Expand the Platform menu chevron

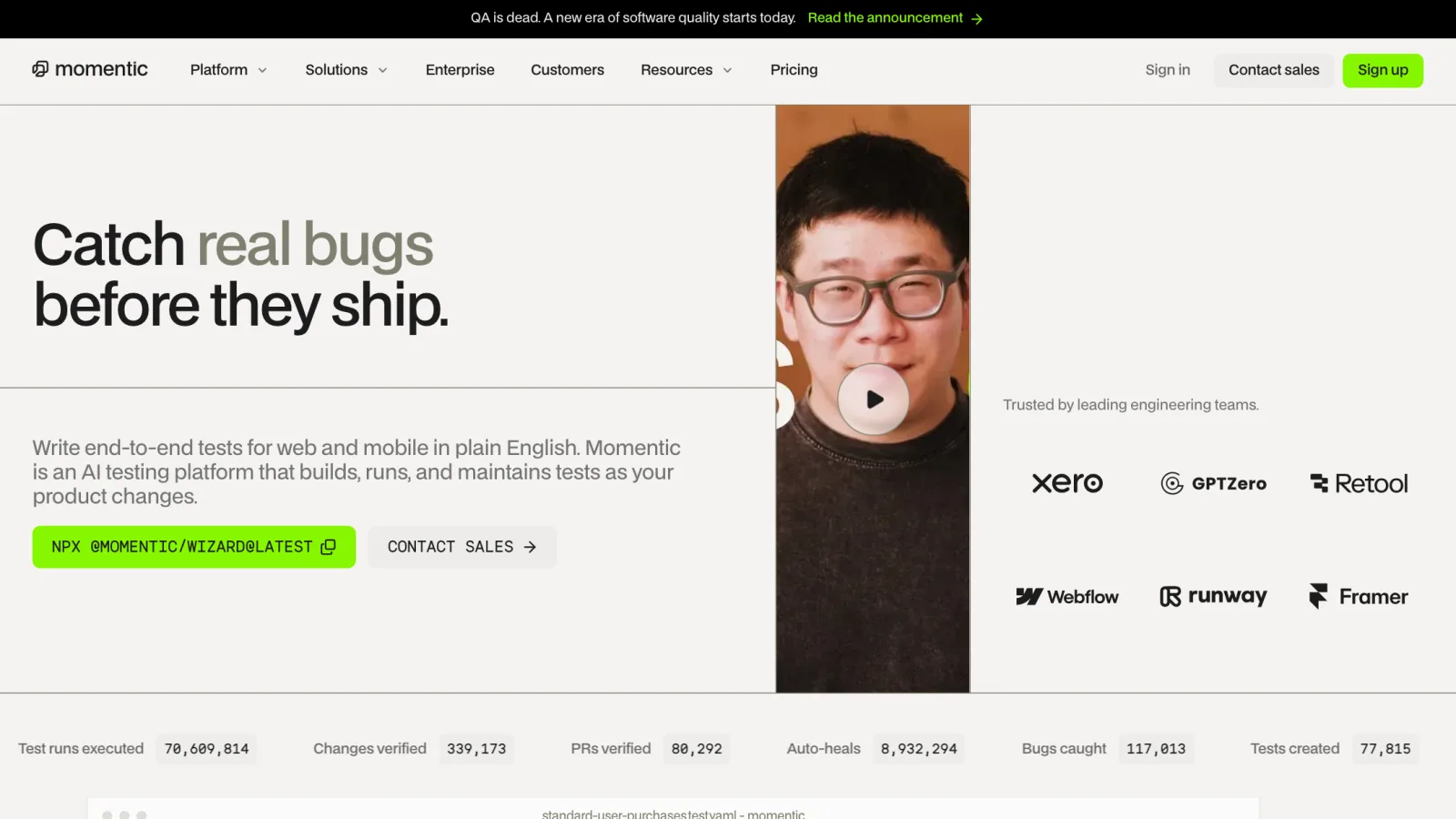[263, 70]
